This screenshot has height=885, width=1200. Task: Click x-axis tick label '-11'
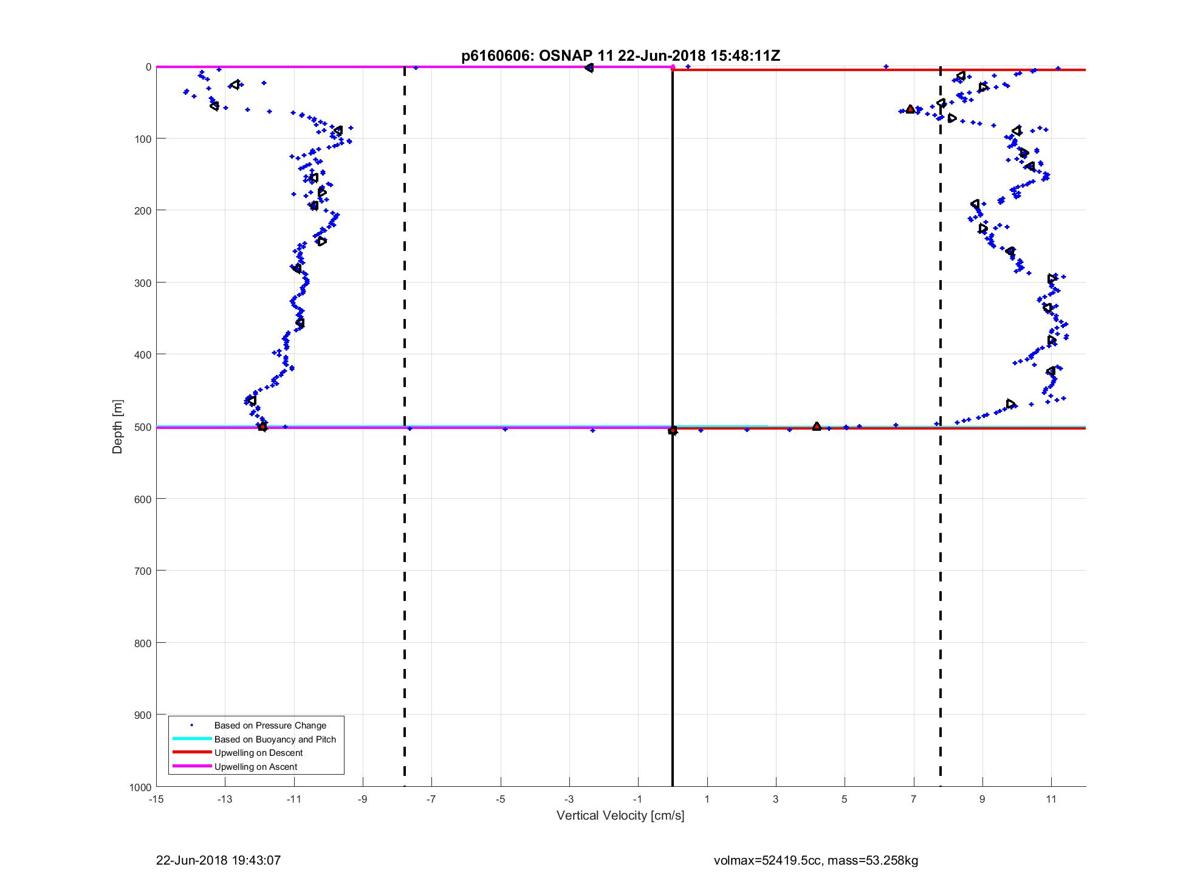click(294, 799)
